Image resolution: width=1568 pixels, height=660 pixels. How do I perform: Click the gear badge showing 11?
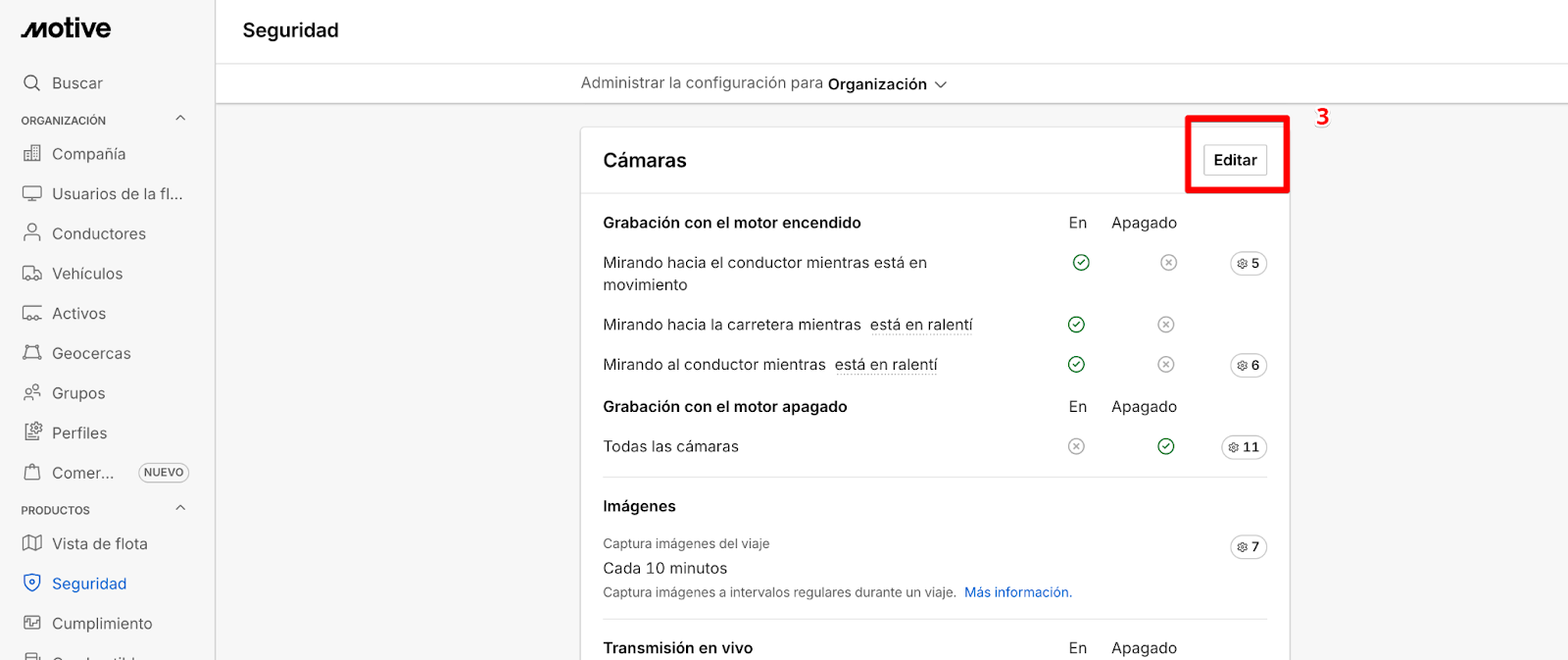(1244, 447)
